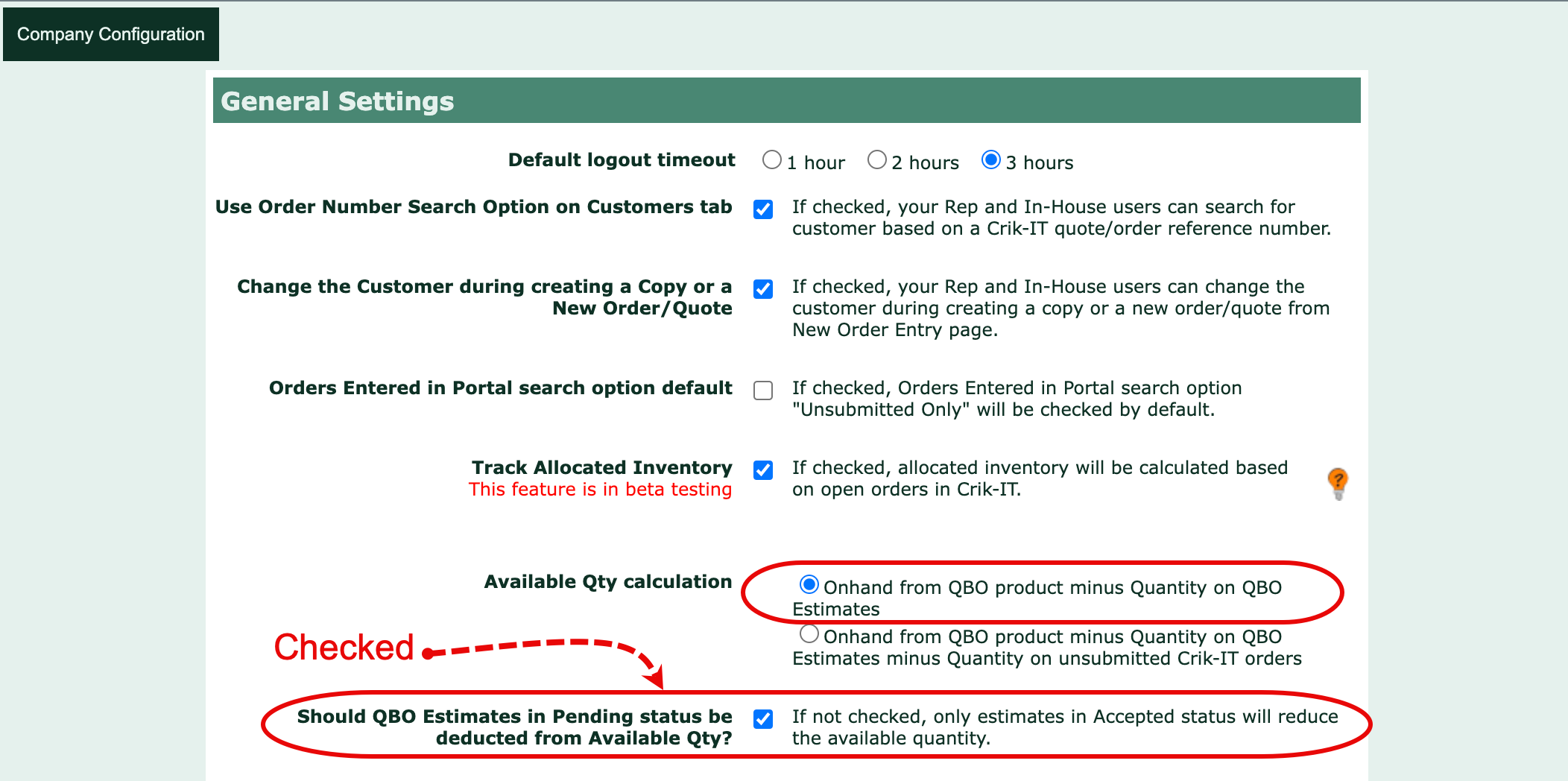This screenshot has width=1568, height=781.
Task: Click the Default logout timeout label
Action: (x=622, y=160)
